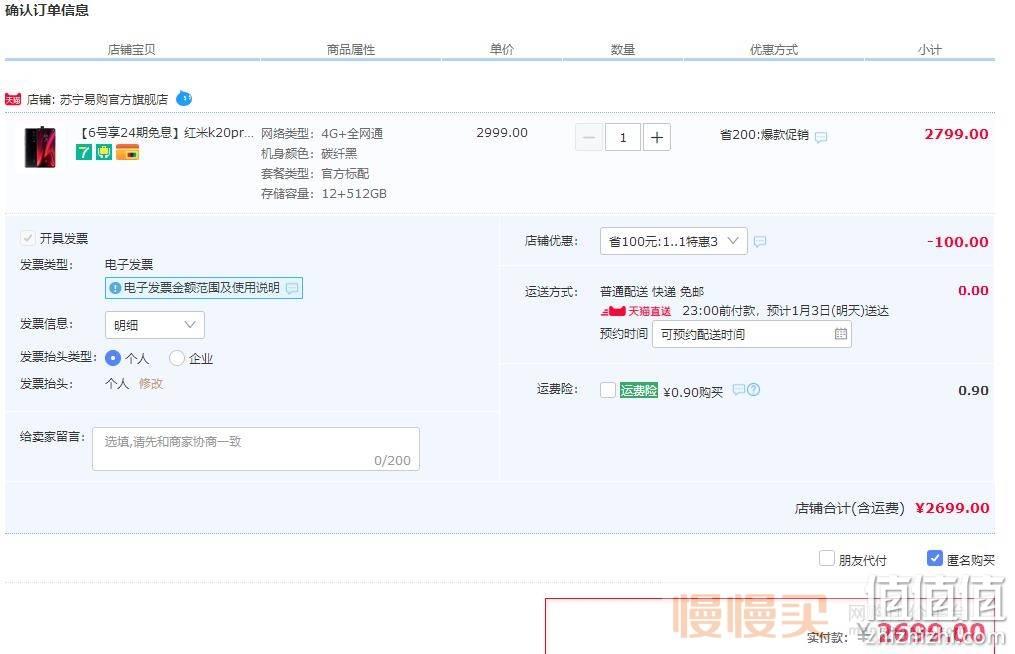1015x654 pixels.
Task: Enable the 运费险 purchase checkbox
Action: tap(608, 390)
